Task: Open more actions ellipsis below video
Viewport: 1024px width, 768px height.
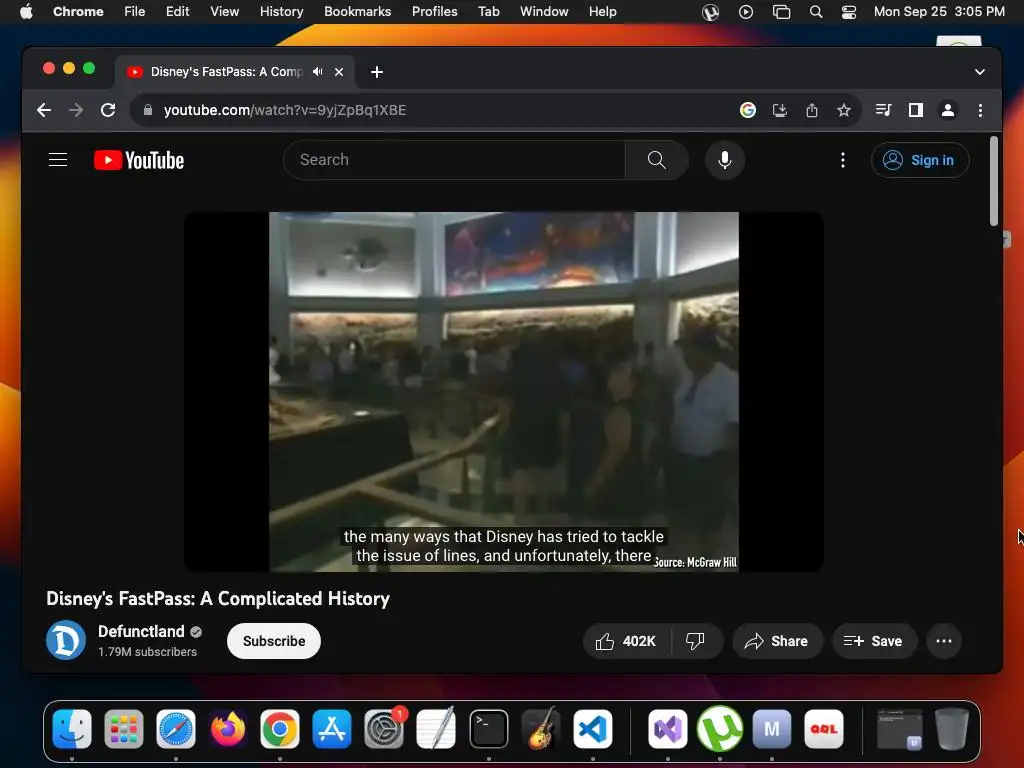Action: [x=944, y=641]
